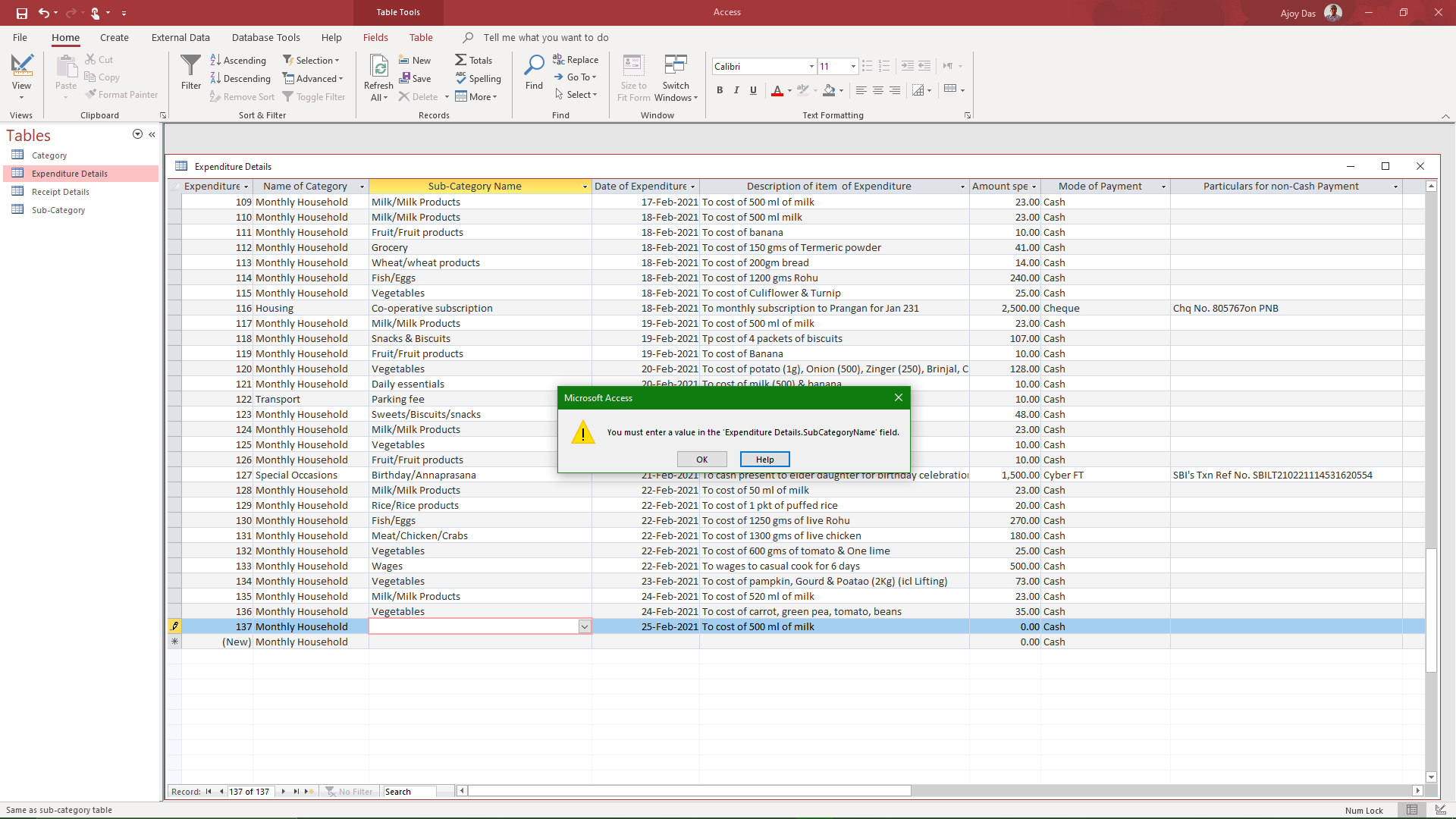The height and width of the screenshot is (819, 1456).
Task: Open Totals from the Records group
Action: click(x=475, y=60)
